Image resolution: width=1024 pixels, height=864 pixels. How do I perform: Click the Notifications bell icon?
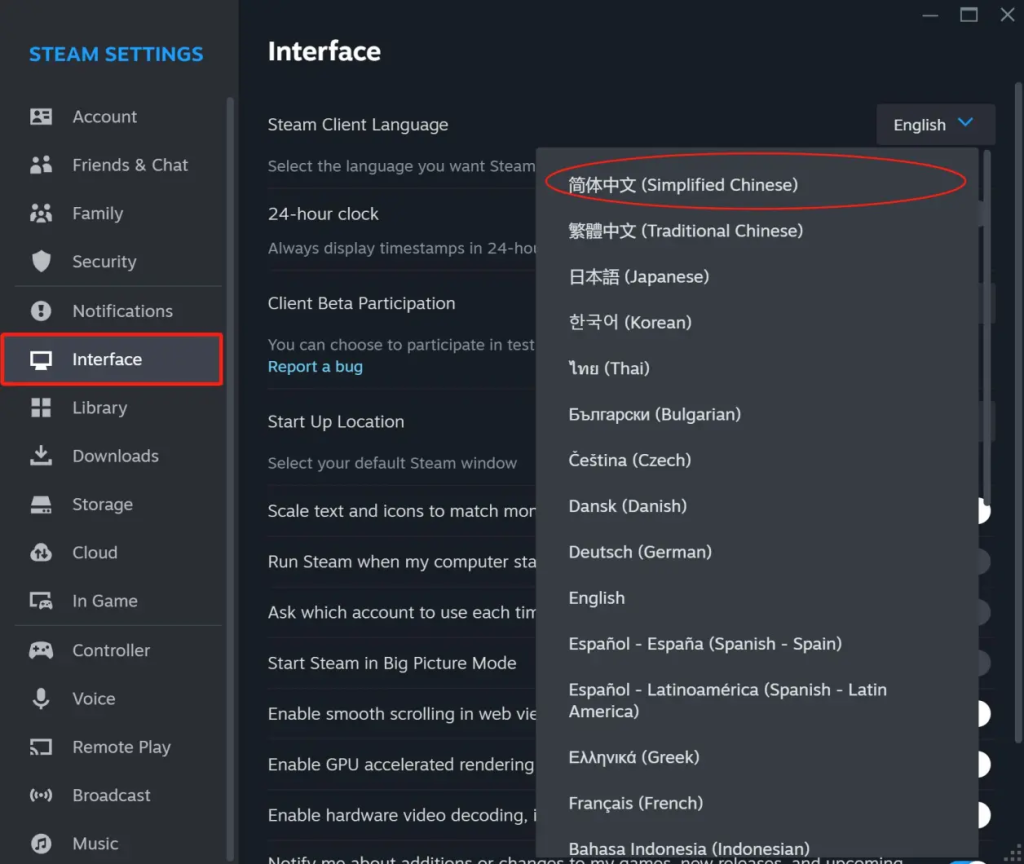[40, 310]
